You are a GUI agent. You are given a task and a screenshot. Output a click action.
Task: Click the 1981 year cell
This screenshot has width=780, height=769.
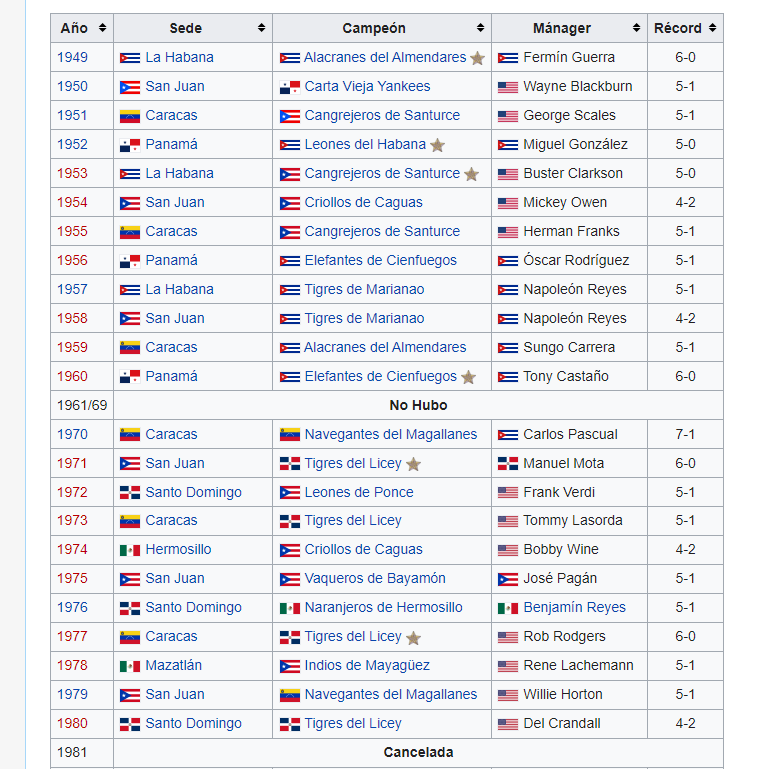(82, 752)
